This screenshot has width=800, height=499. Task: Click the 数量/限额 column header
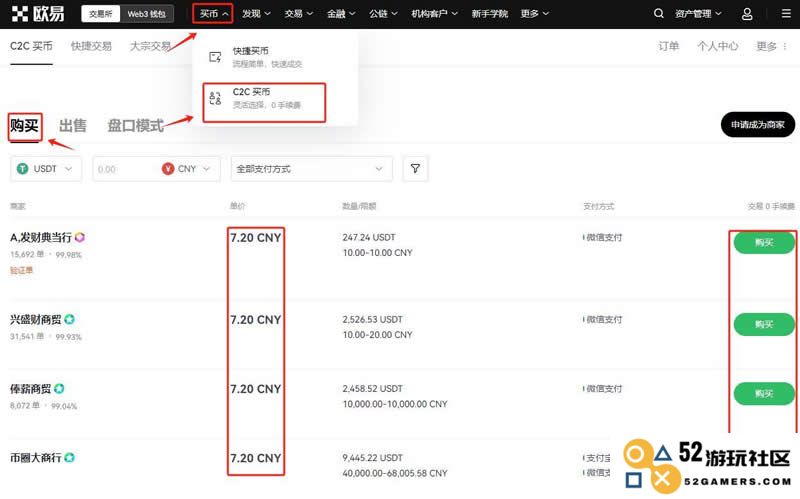click(359, 206)
